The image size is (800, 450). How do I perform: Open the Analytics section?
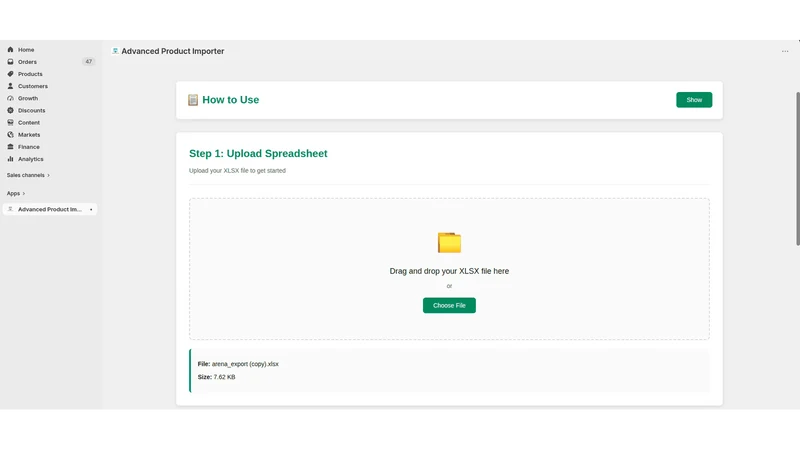(31, 159)
